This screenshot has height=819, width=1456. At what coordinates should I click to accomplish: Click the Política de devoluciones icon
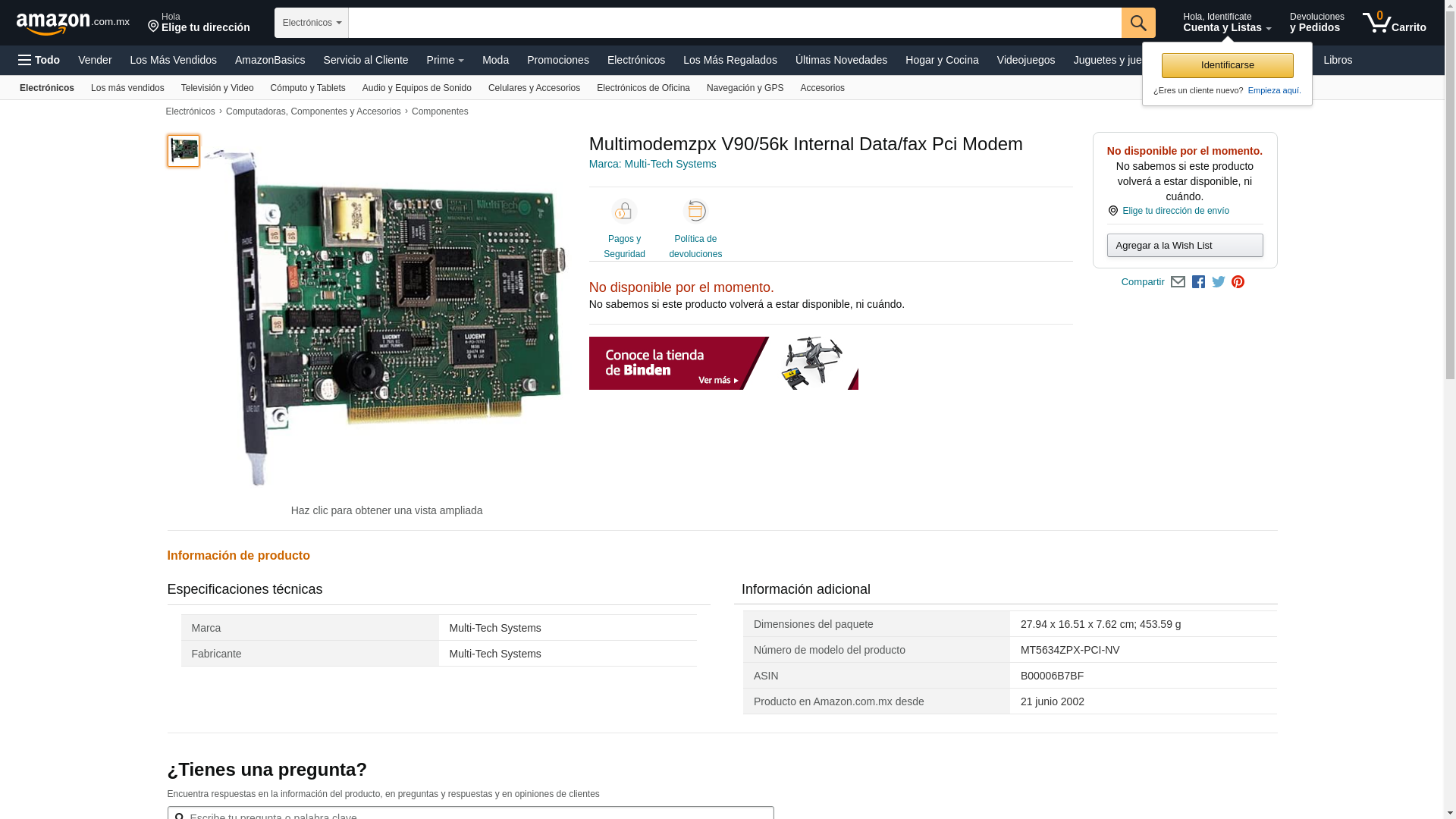[x=695, y=212]
